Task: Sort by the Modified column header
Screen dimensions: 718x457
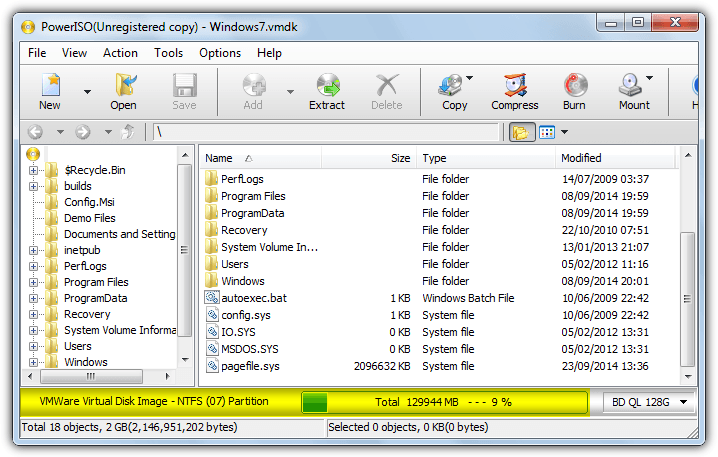Action: coord(615,158)
